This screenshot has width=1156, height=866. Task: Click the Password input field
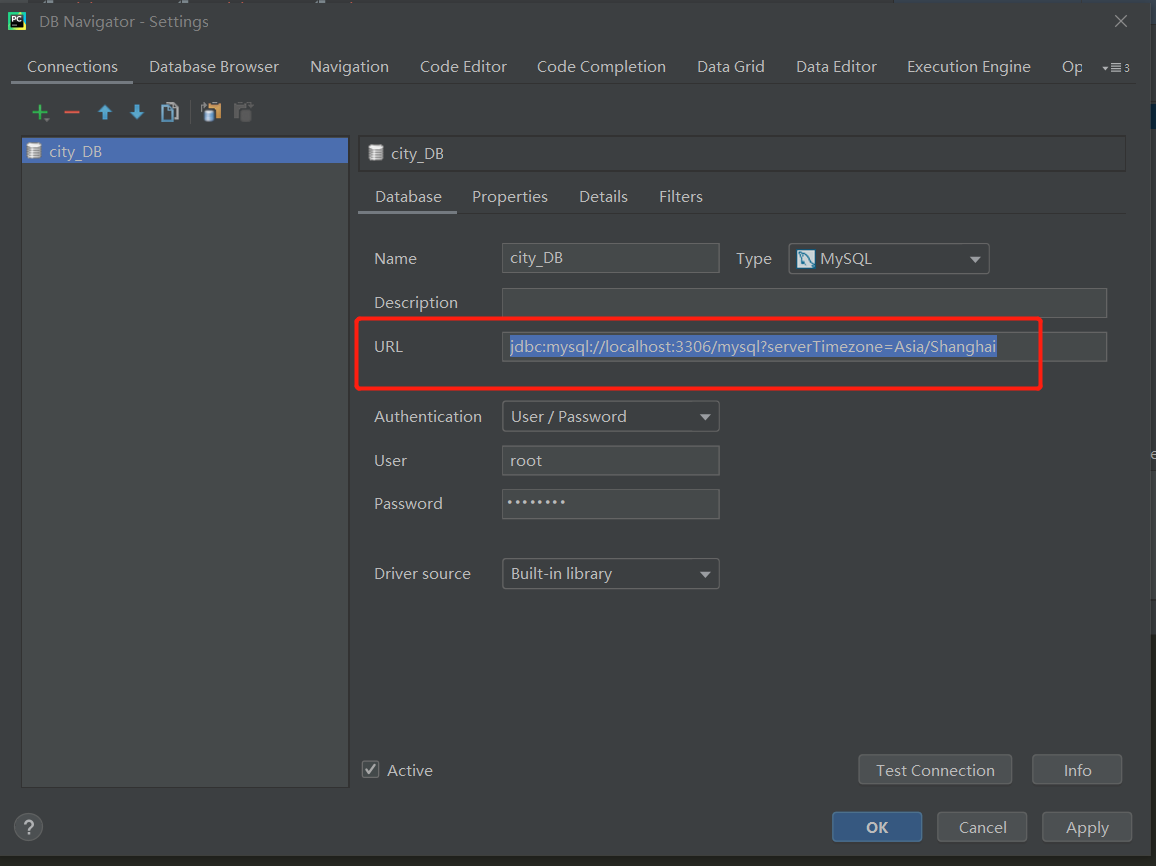click(x=610, y=503)
